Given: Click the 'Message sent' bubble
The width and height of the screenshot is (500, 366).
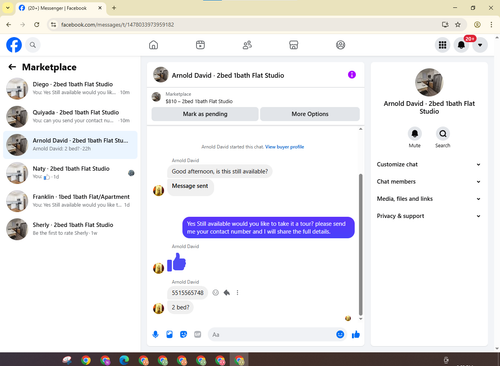Looking at the screenshot, I should 190,186.
